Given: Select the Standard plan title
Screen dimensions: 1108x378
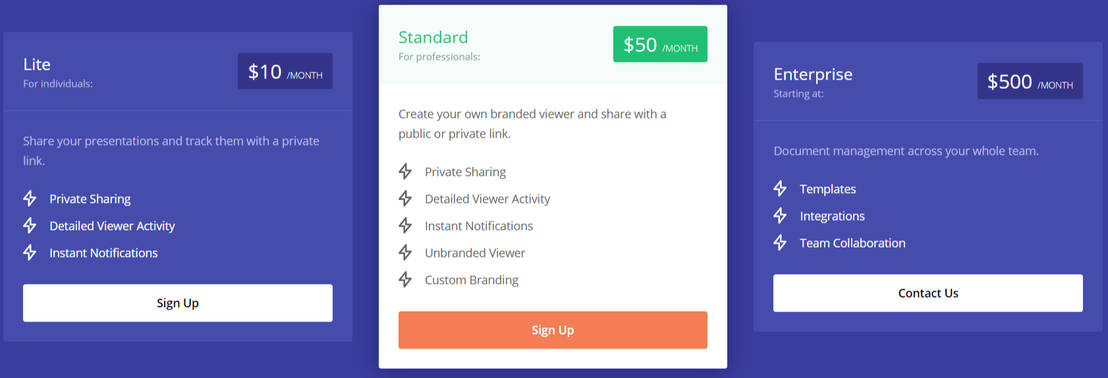Looking at the screenshot, I should tap(433, 37).
